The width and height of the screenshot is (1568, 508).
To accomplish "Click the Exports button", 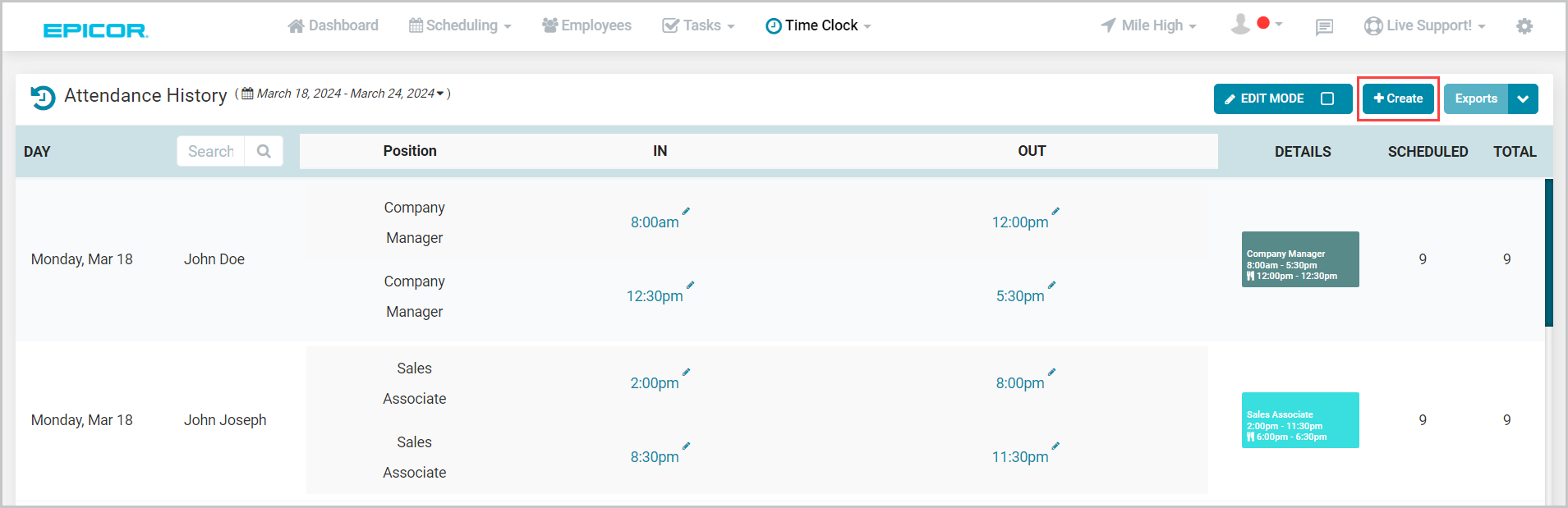I will coord(1476,98).
